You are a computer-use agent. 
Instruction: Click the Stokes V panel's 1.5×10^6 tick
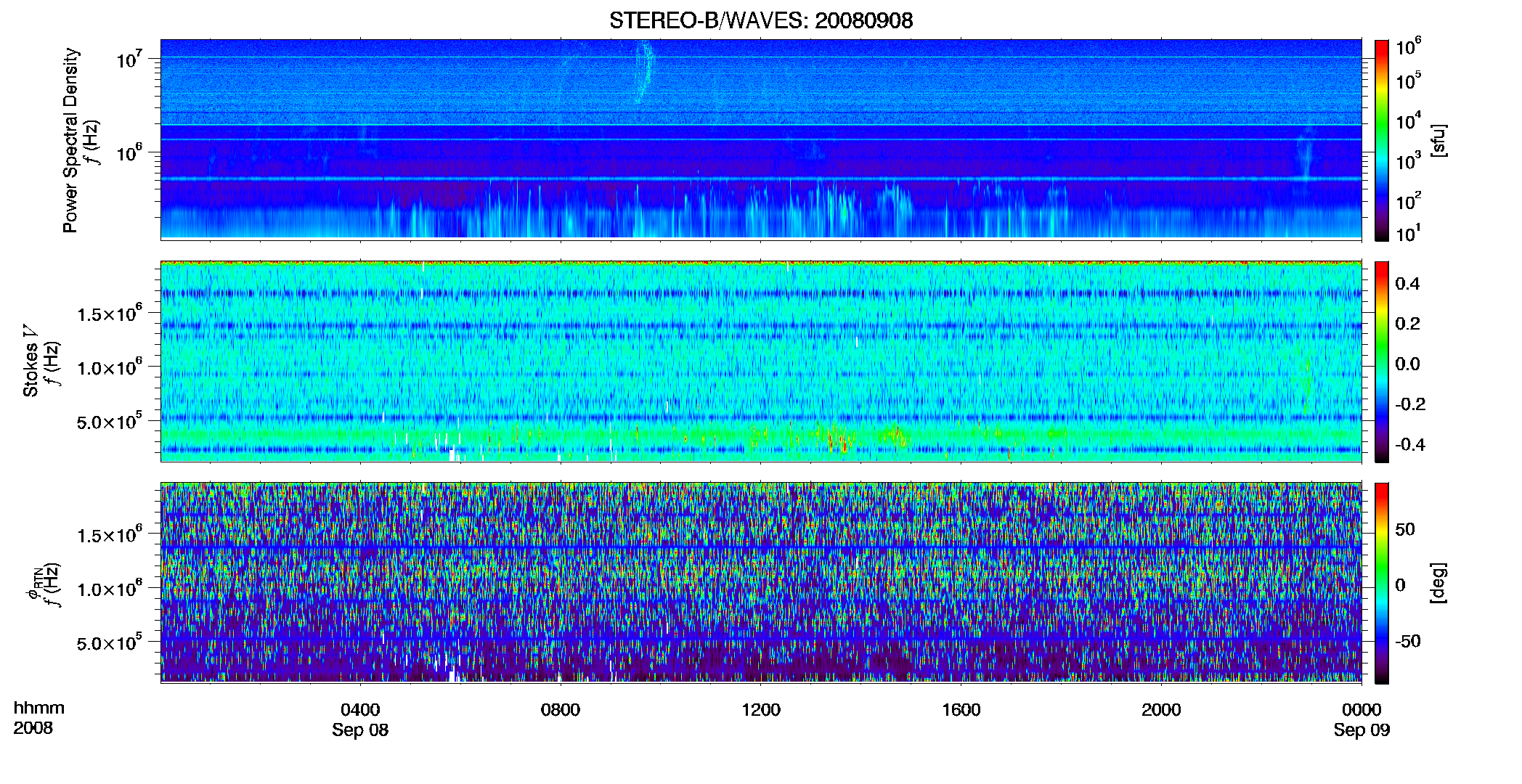(110, 313)
